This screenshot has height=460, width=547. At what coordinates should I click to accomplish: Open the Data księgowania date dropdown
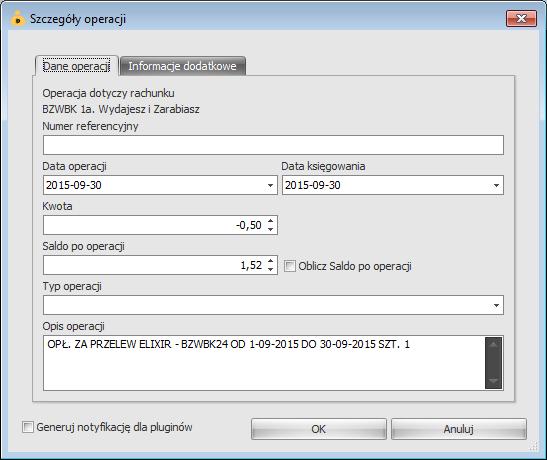pyautogui.click(x=496, y=185)
